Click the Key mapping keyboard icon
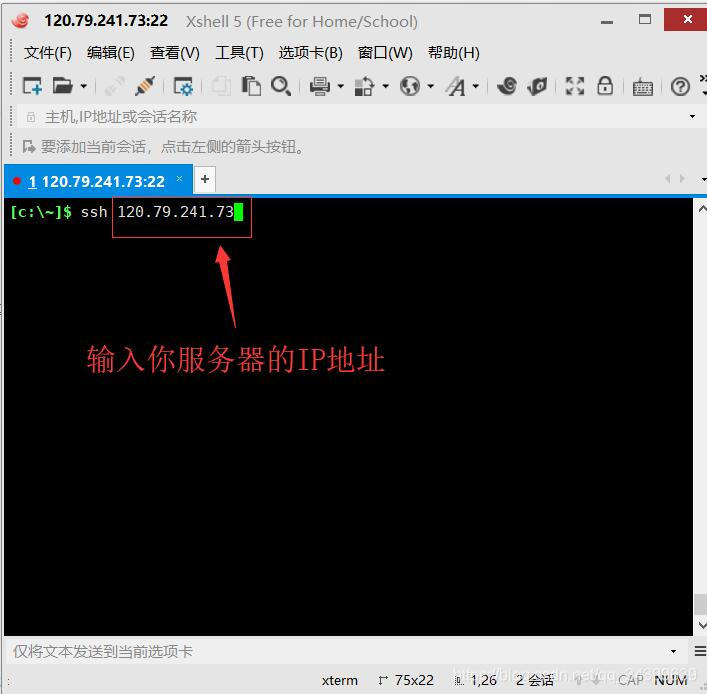Screen dimensions: 707x694 click(x=643, y=87)
